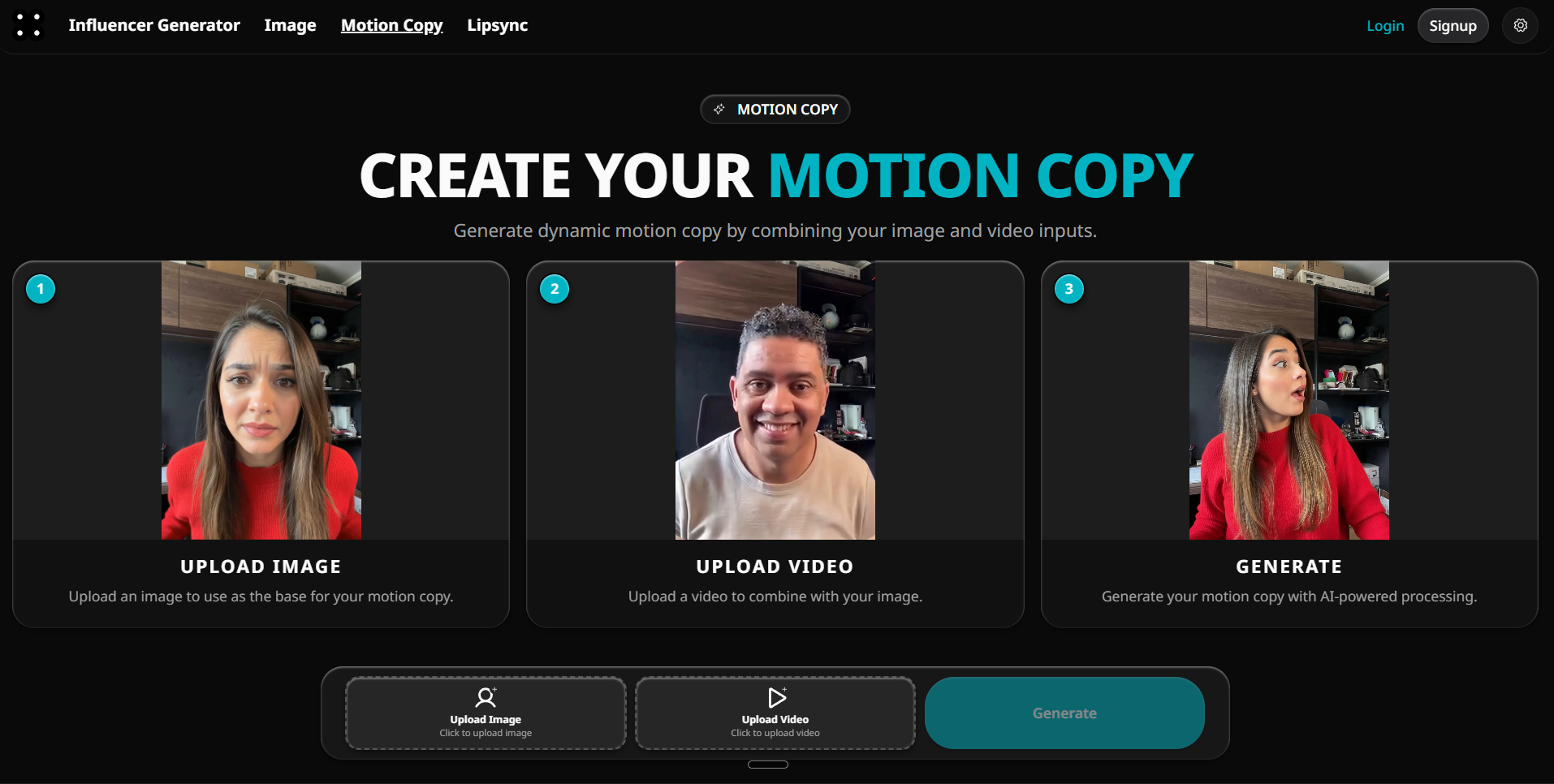Click the Upload Image dropzone
The image size is (1554, 784).
[x=486, y=713]
